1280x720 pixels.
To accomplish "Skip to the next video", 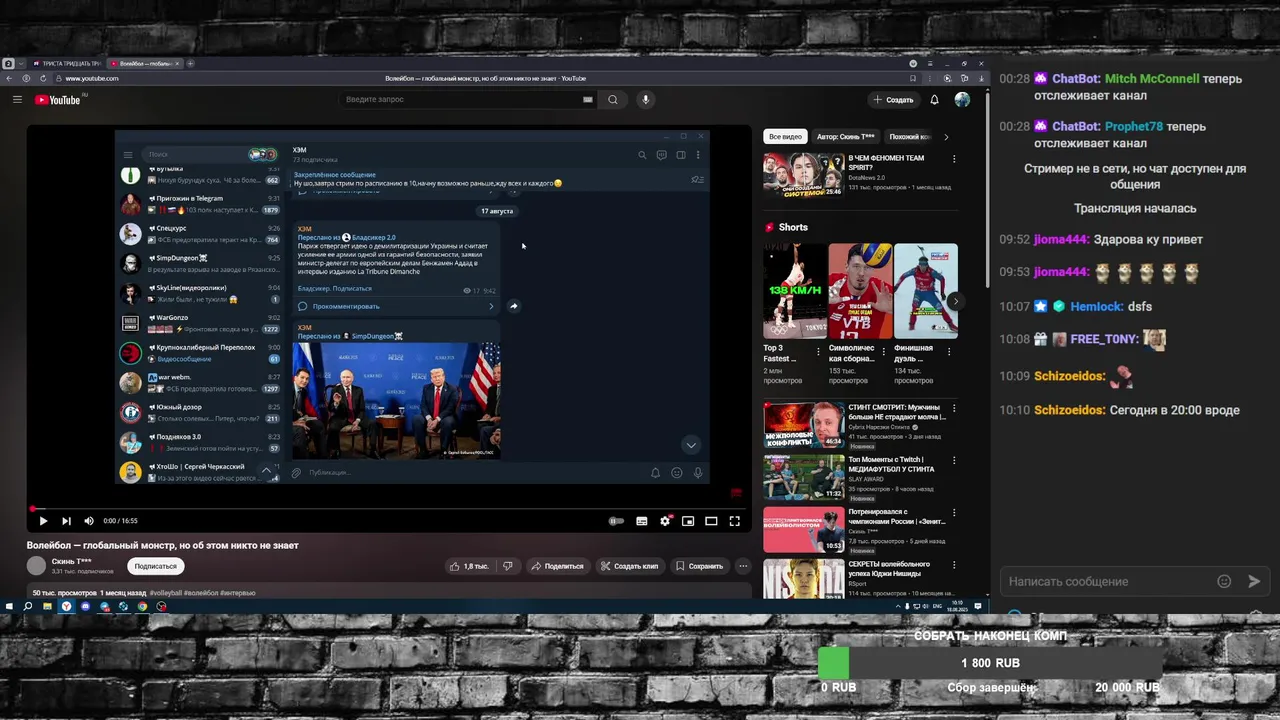I will (66, 521).
